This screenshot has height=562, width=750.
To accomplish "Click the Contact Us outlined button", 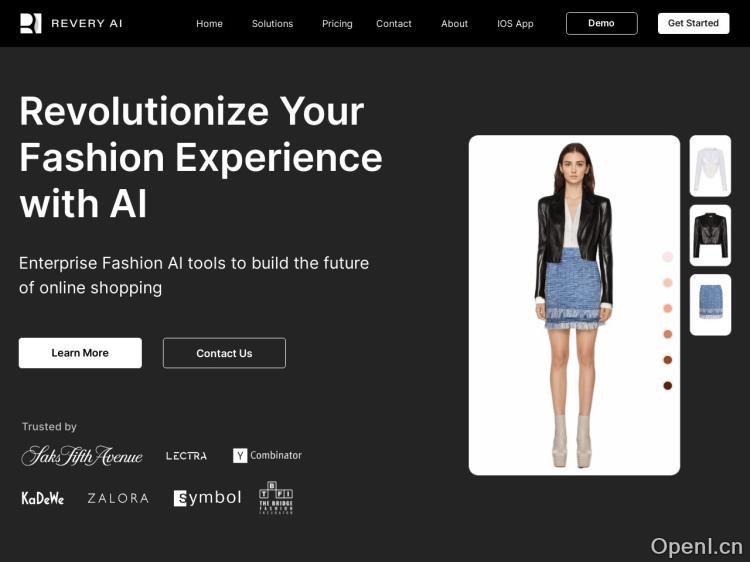I will pyautogui.click(x=224, y=353).
